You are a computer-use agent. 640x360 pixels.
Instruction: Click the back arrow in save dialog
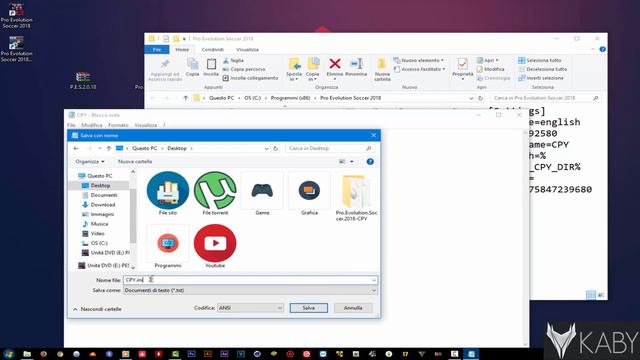(x=76, y=148)
